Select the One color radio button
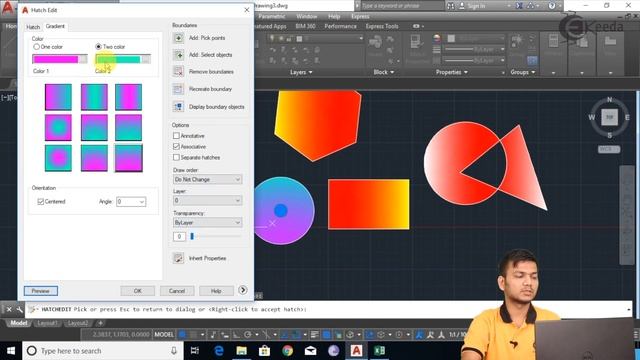640x360 pixels. point(36,47)
